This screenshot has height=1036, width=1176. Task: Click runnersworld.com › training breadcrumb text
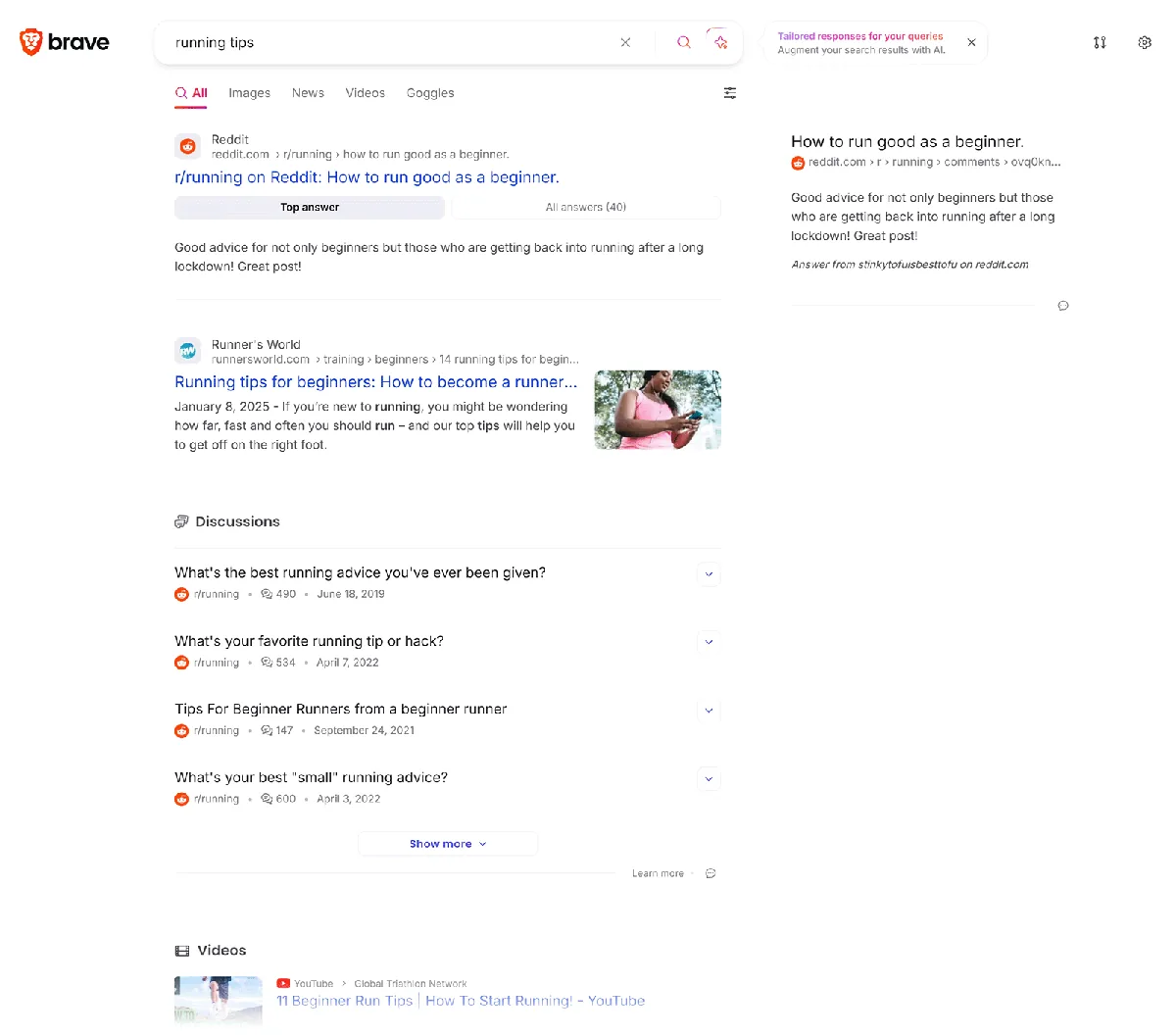(395, 360)
